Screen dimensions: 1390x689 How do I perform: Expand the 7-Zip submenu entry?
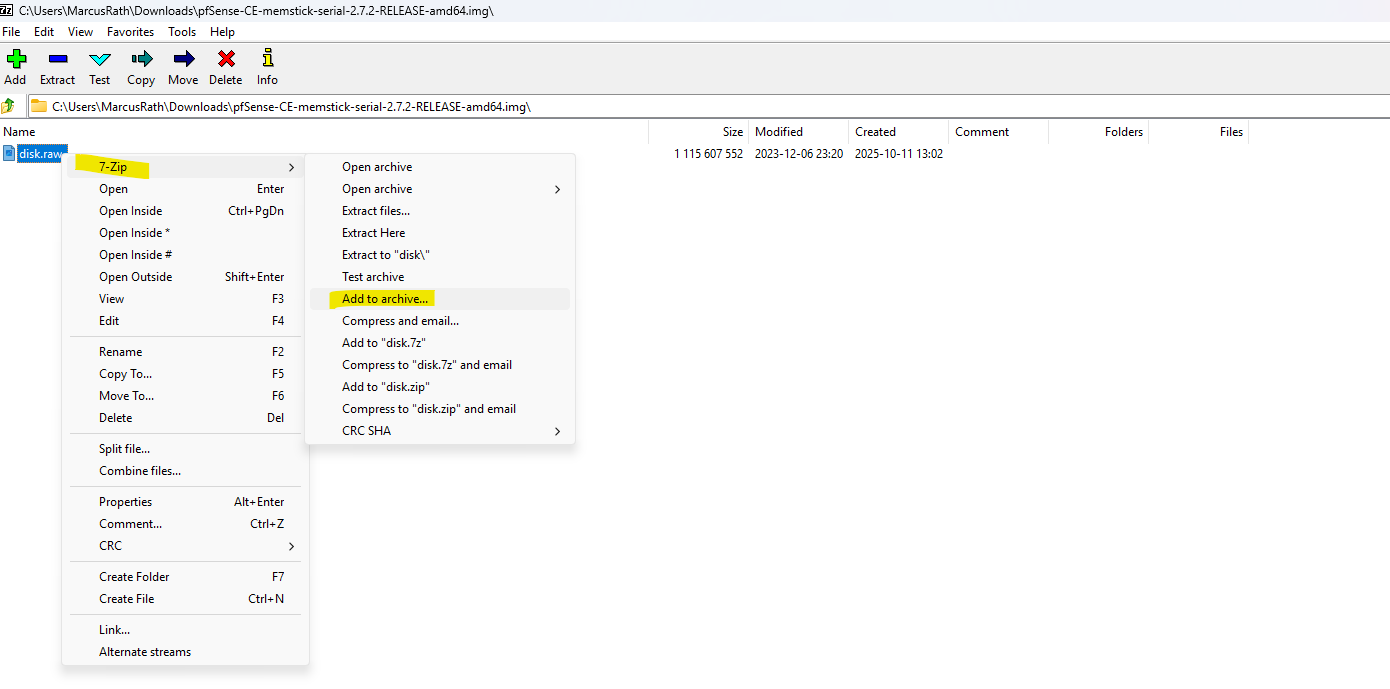(x=185, y=167)
